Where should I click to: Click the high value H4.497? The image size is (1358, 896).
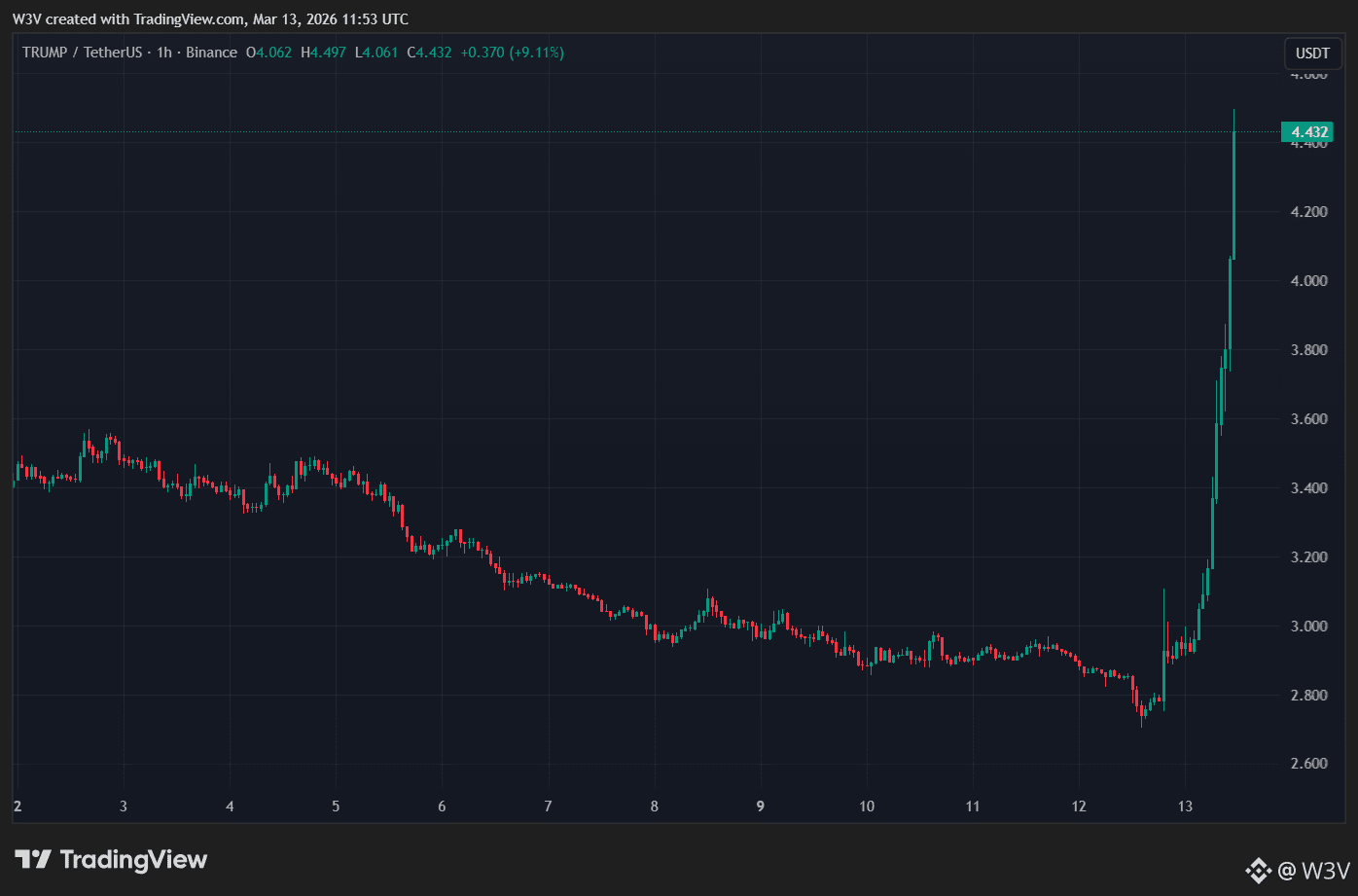[x=323, y=53]
